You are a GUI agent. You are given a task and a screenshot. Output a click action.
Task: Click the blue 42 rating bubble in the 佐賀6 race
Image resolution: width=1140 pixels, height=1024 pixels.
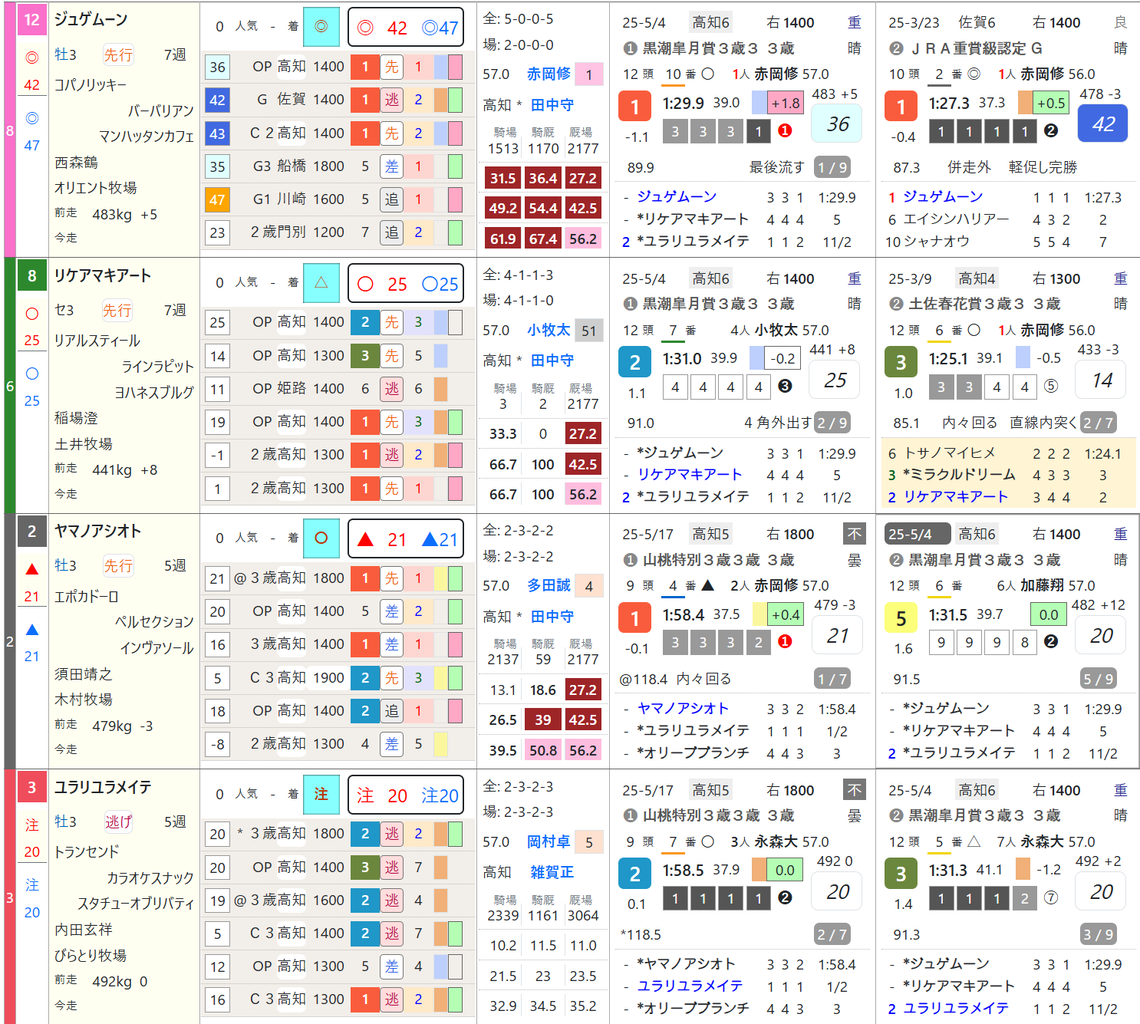pos(1102,124)
